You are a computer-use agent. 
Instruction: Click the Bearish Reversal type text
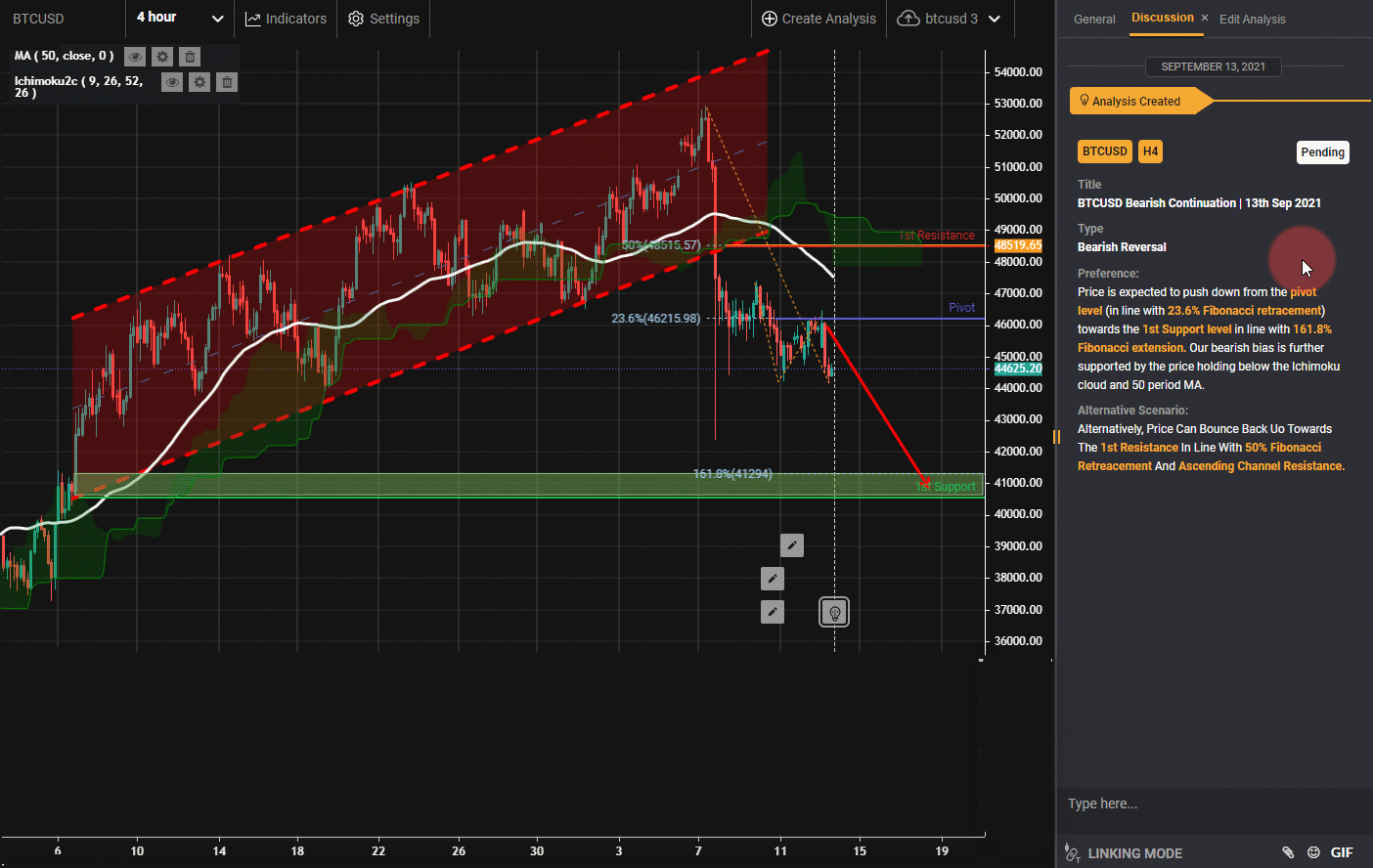(x=1122, y=247)
